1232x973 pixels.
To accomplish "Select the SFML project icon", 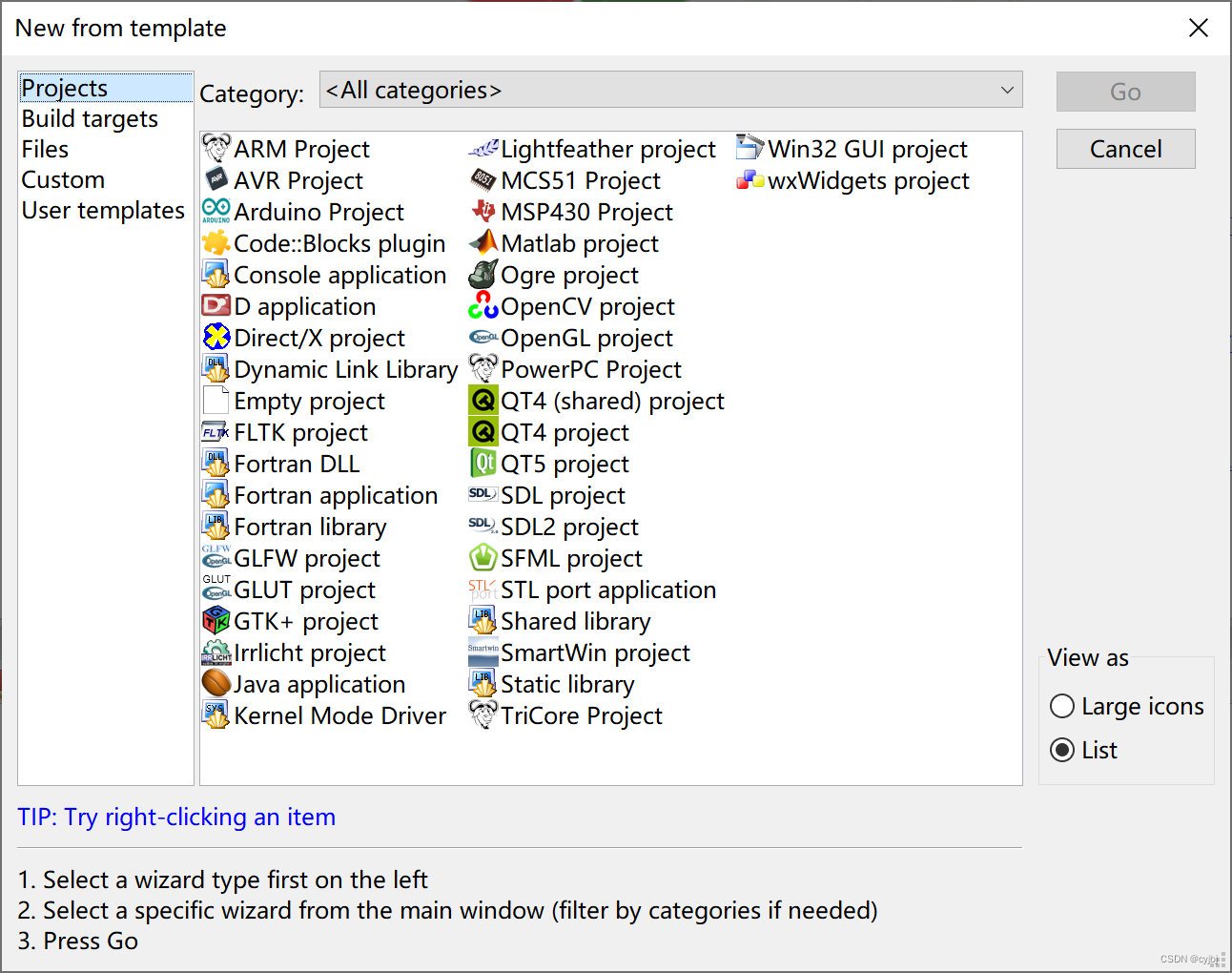I will point(483,557).
